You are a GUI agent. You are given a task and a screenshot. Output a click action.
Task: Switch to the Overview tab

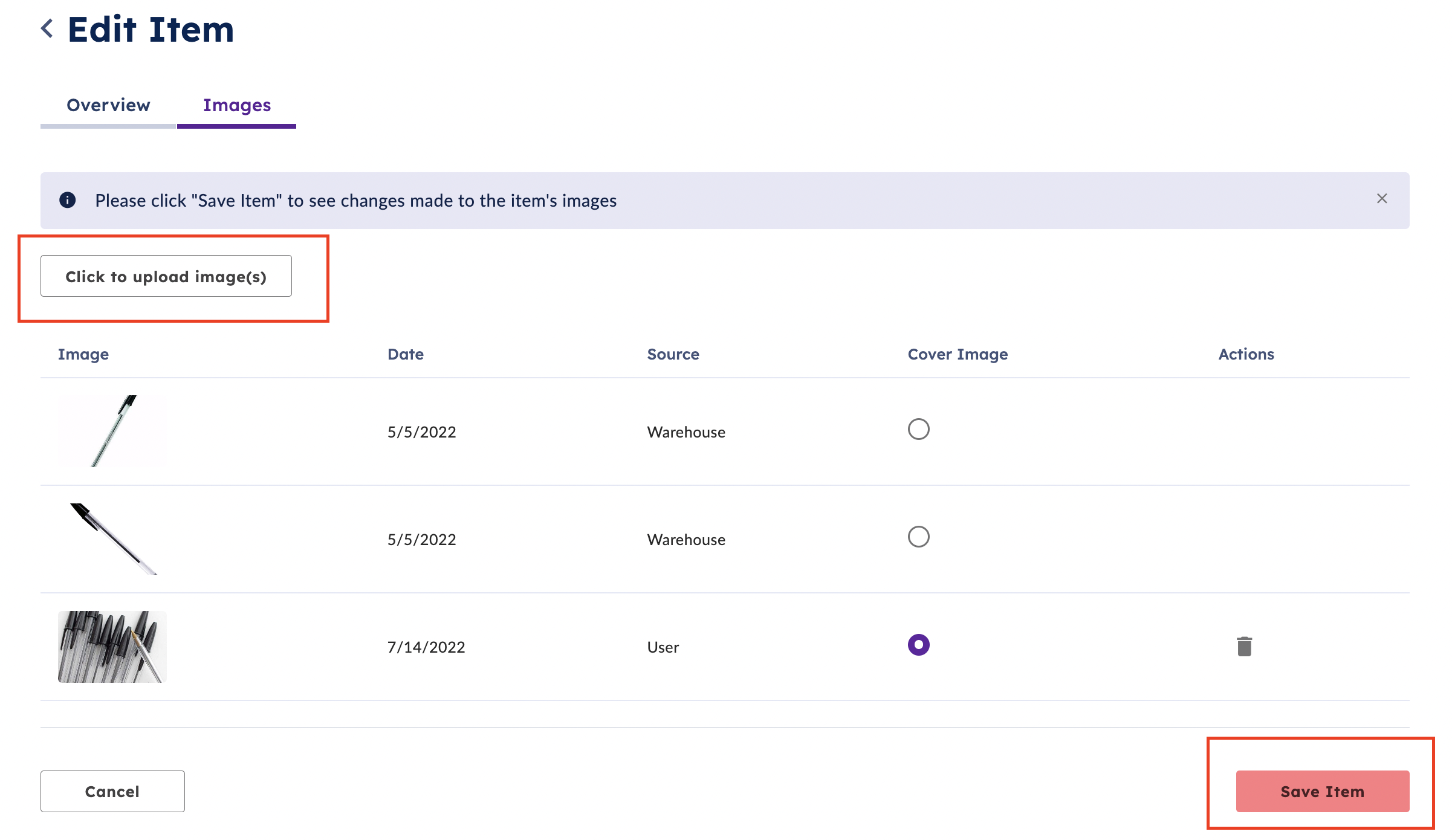(x=108, y=105)
